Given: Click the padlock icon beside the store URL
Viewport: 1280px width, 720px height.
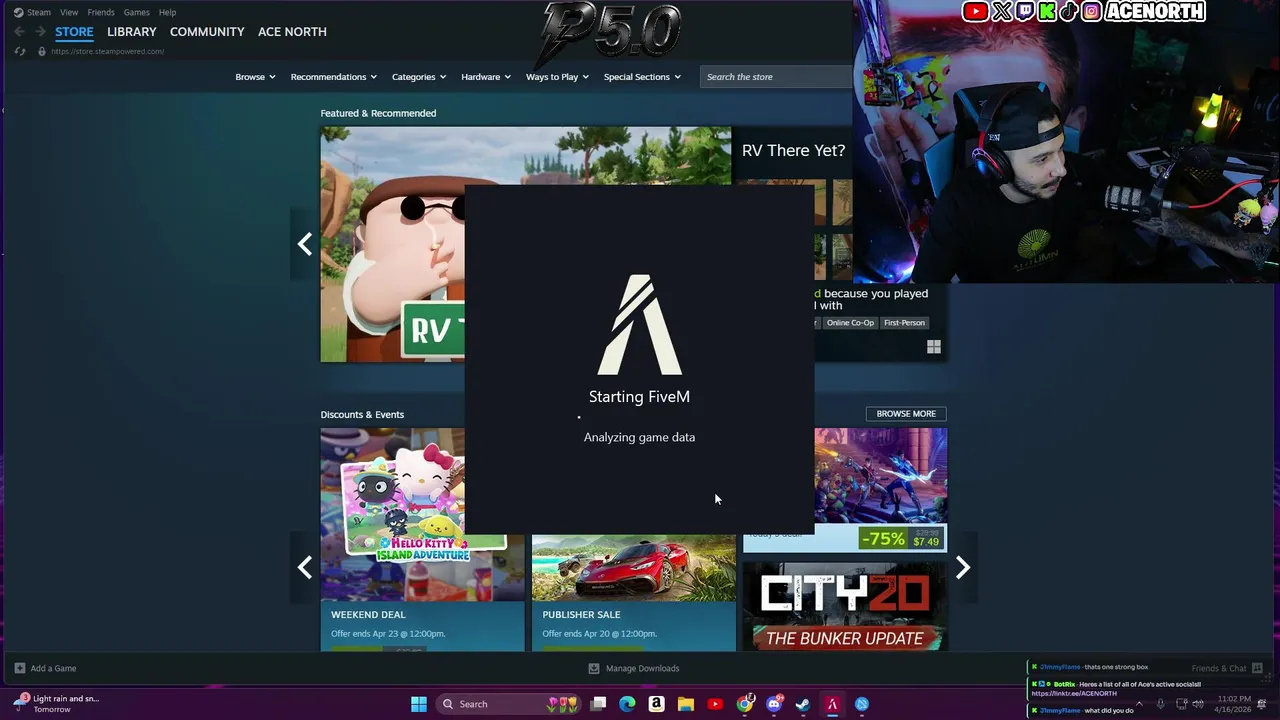Looking at the screenshot, I should pos(41,51).
